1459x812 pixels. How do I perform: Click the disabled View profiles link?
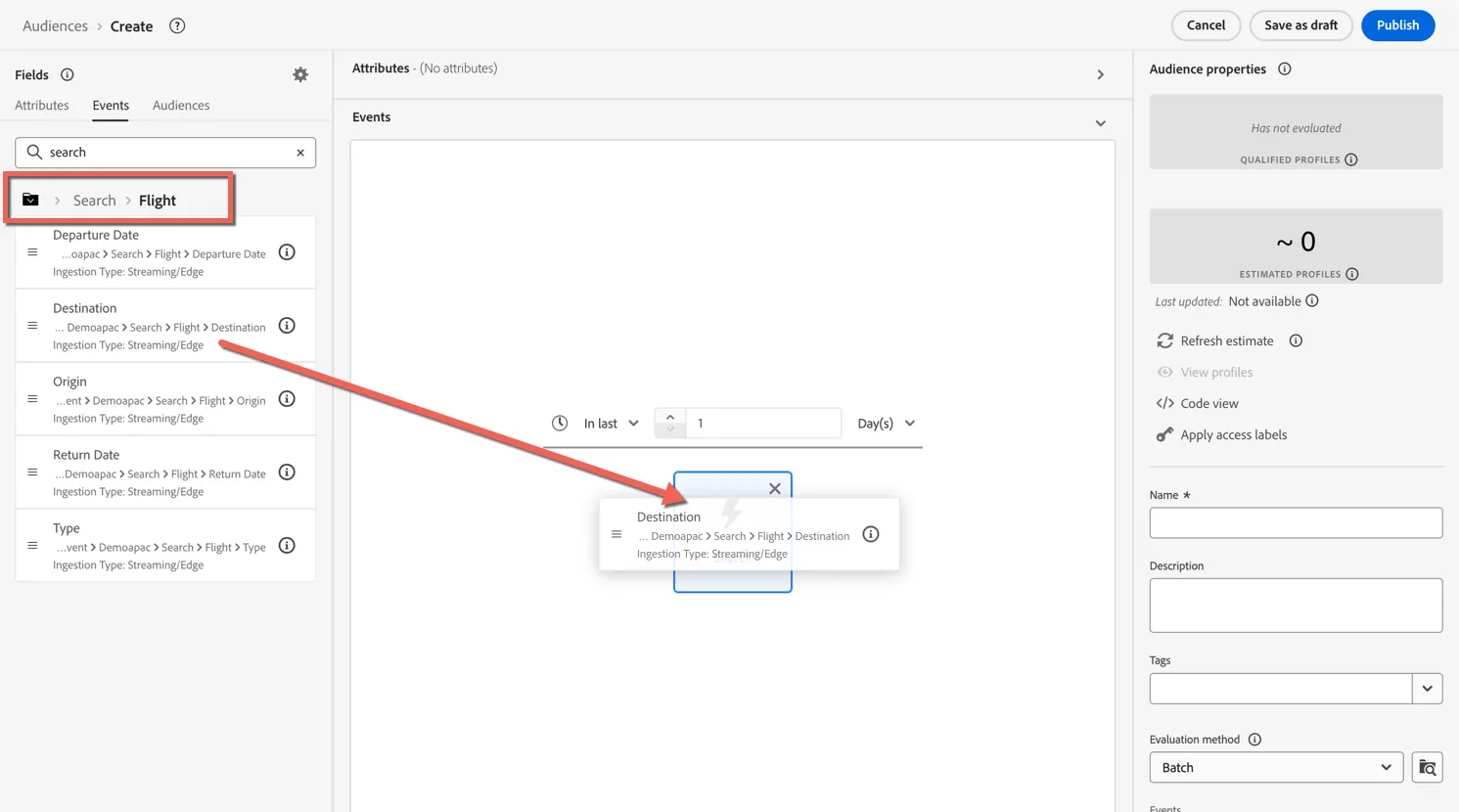coord(1216,372)
